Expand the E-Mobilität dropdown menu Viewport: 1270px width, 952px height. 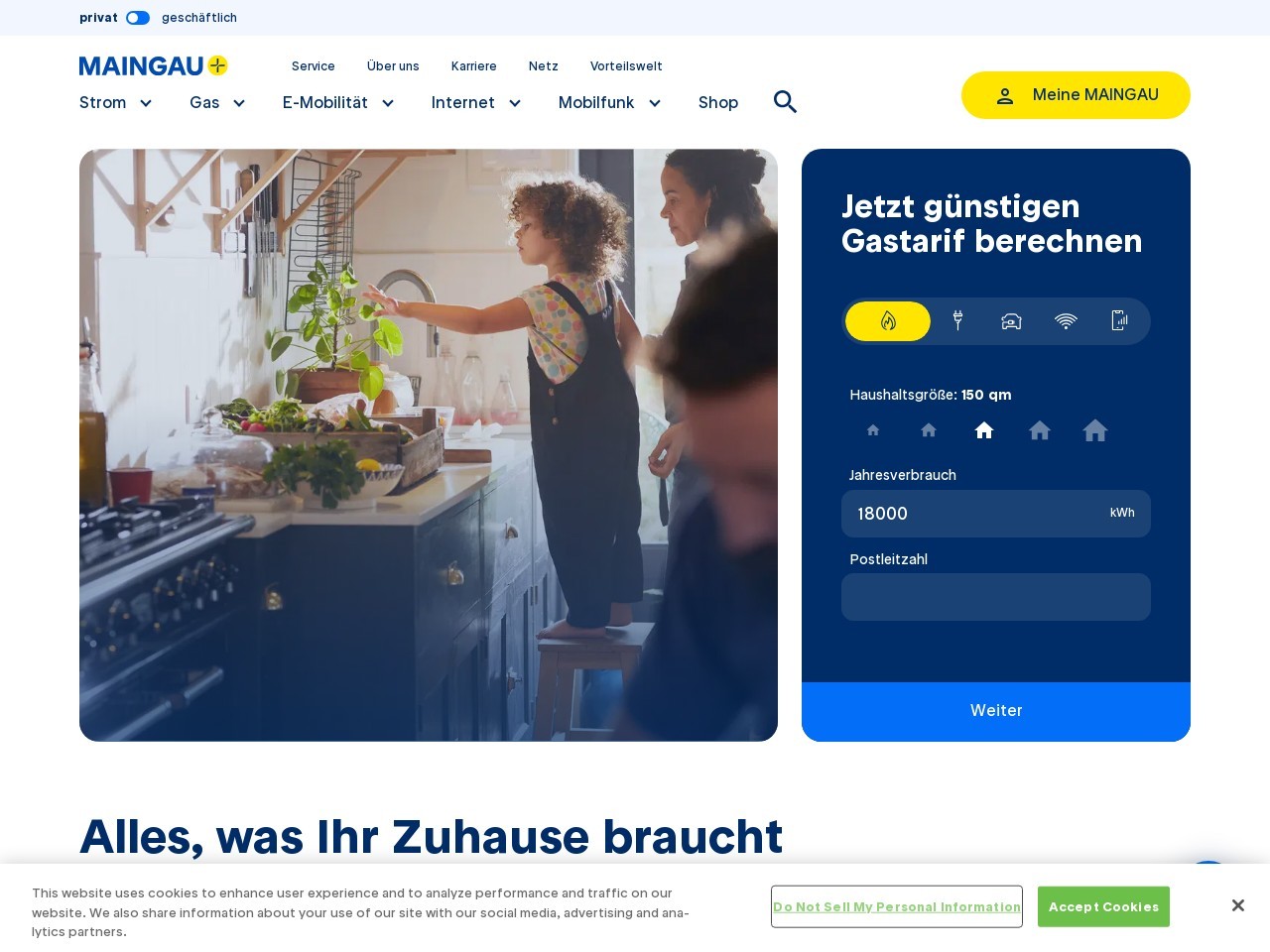(338, 103)
